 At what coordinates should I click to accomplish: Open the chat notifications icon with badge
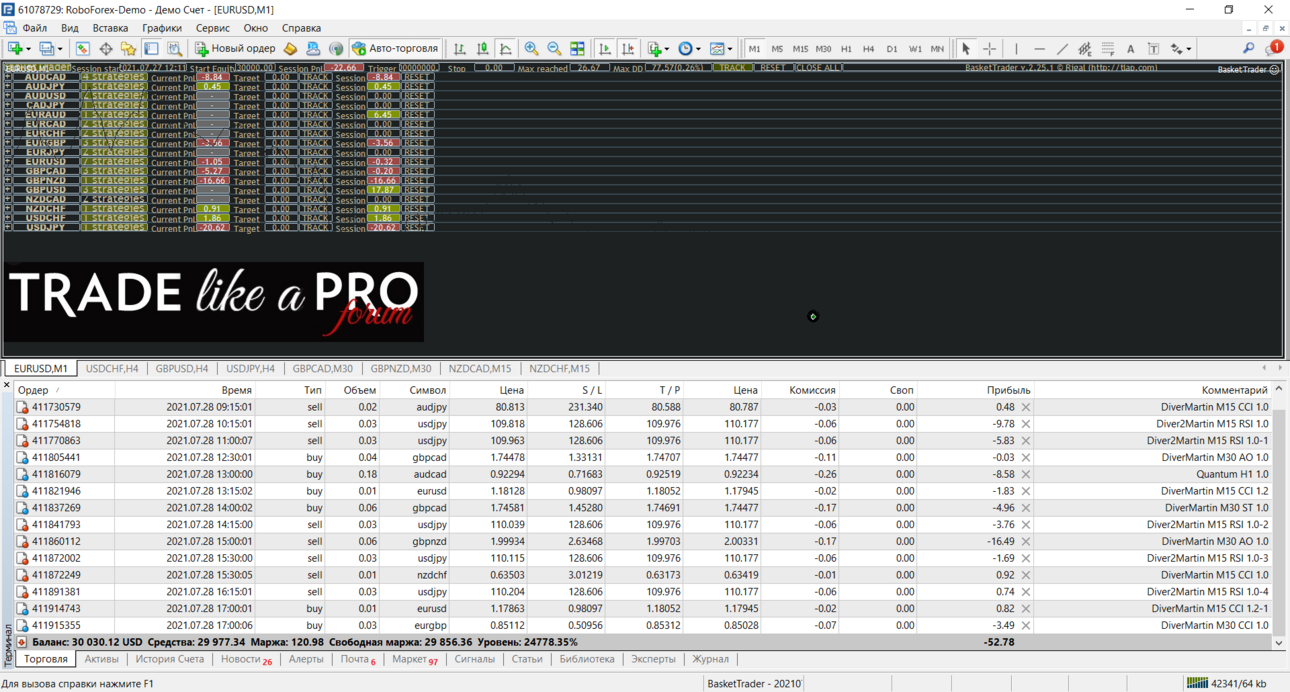click(x=1273, y=48)
